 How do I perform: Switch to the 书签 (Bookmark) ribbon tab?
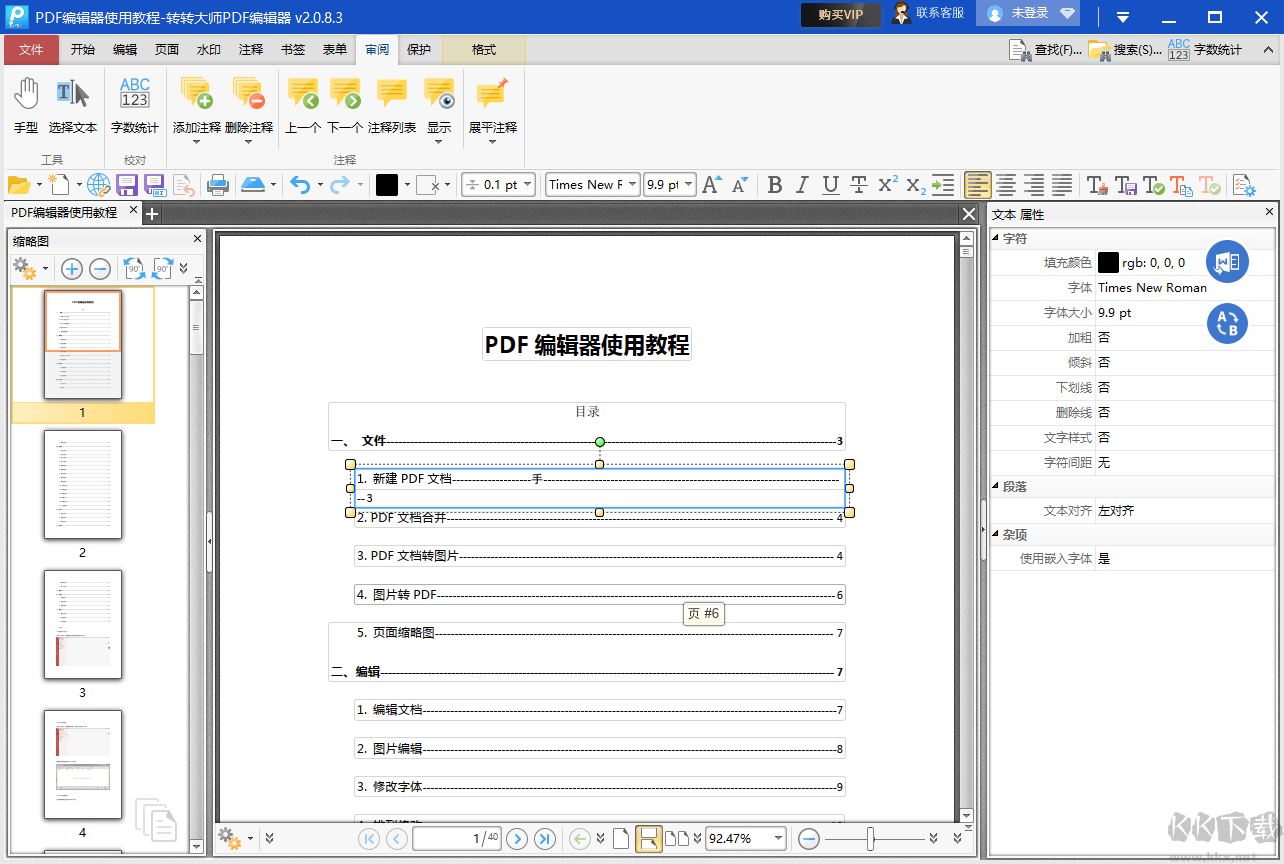(x=292, y=49)
